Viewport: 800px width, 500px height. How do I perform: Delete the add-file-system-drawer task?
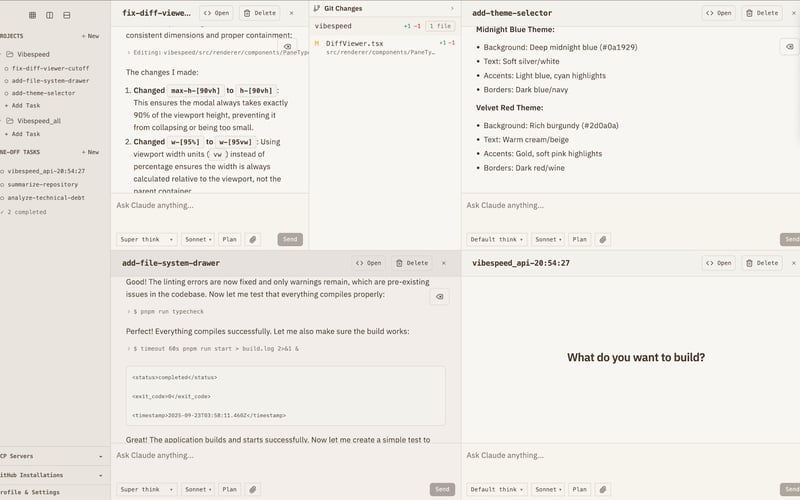pyautogui.click(x=412, y=263)
